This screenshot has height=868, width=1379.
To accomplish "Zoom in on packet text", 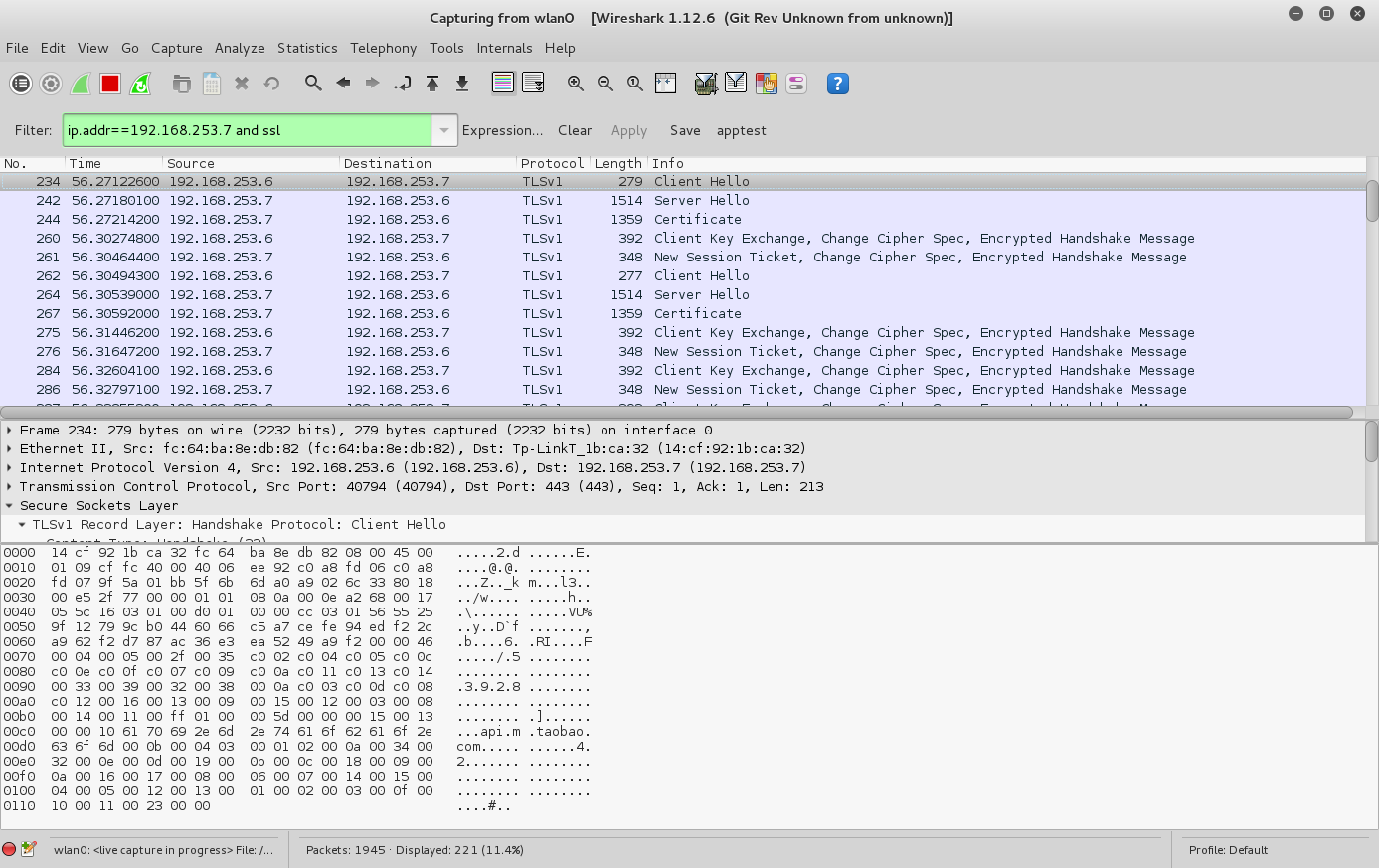I will point(576,84).
